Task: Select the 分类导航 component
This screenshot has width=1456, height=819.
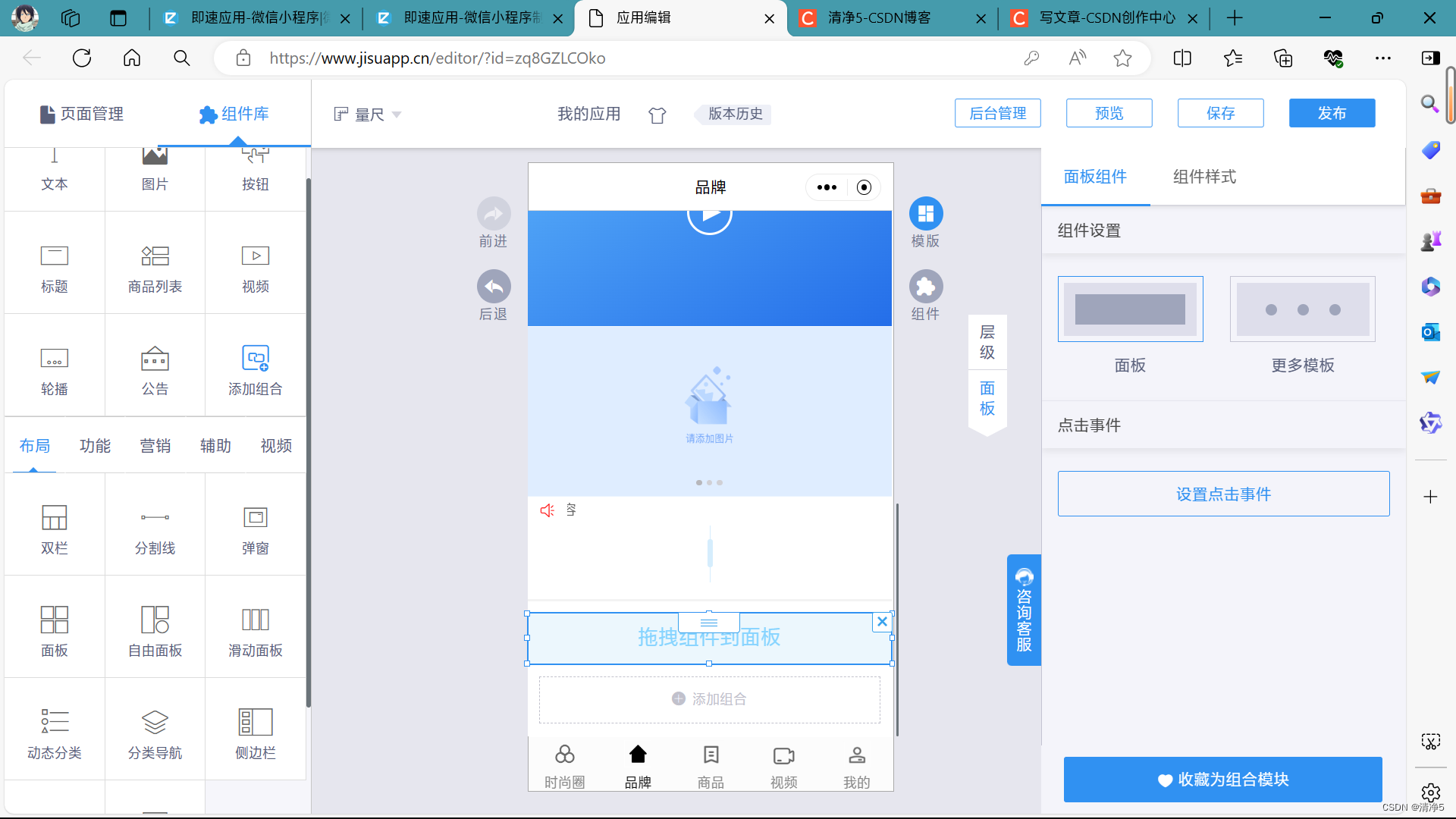Action: (155, 733)
